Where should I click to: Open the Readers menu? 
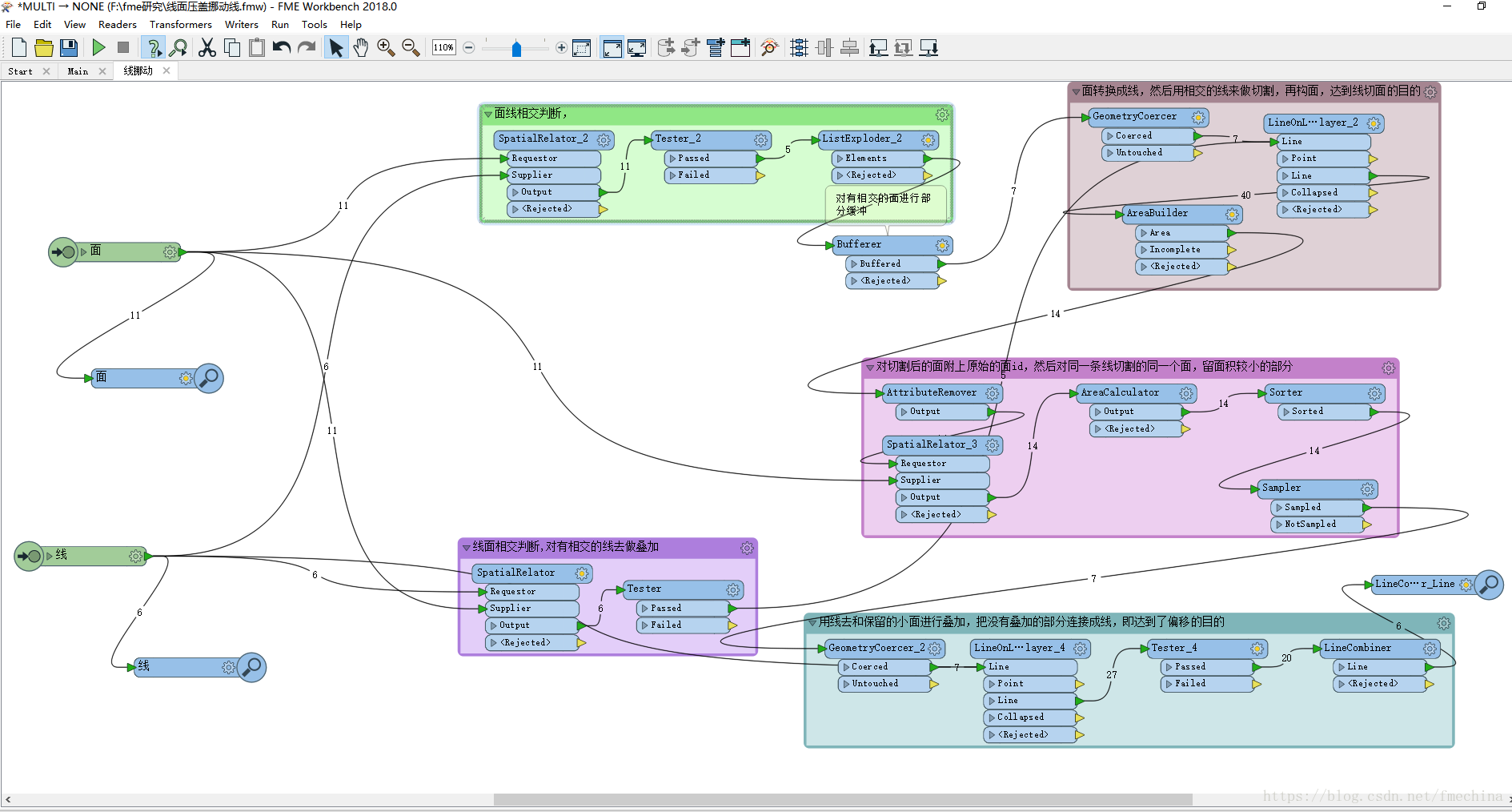(x=118, y=25)
